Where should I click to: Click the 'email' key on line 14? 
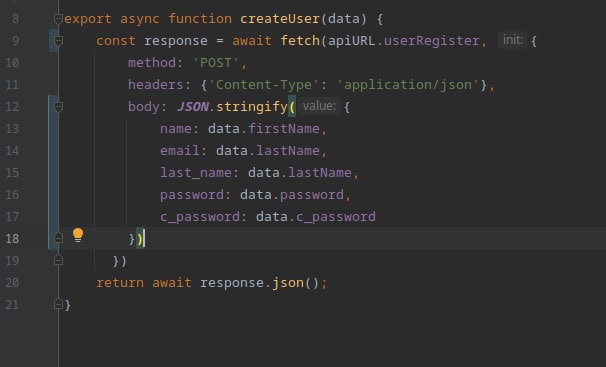tap(180, 151)
